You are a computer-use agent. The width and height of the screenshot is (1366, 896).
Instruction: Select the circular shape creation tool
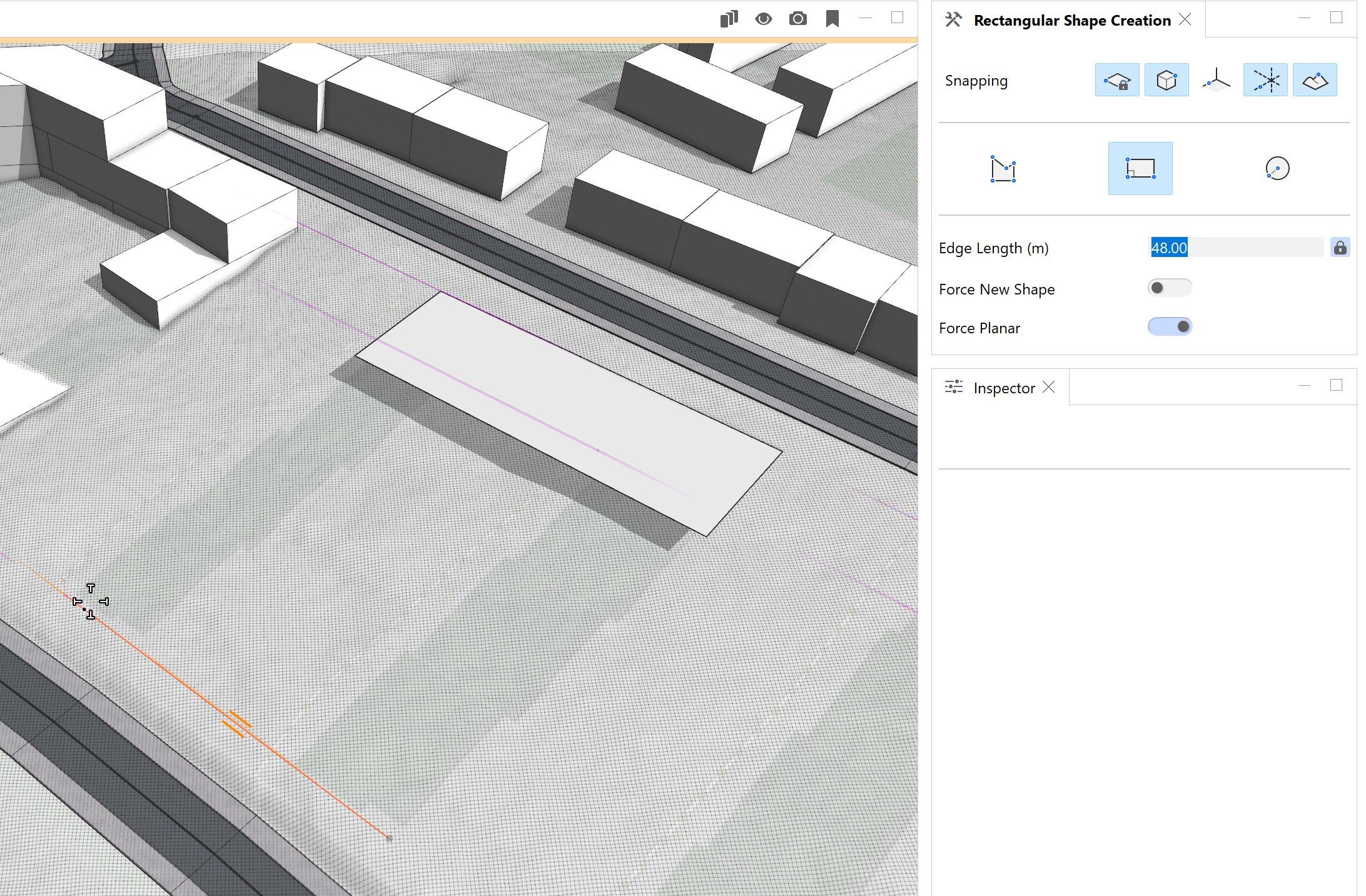1277,169
